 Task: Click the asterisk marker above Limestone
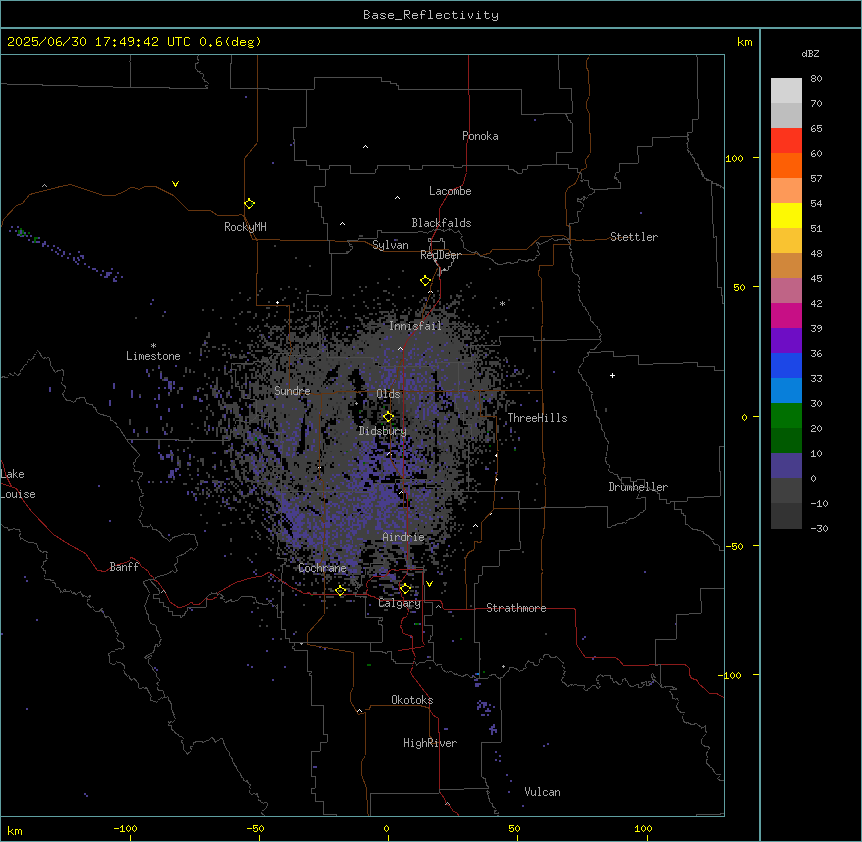[153, 346]
